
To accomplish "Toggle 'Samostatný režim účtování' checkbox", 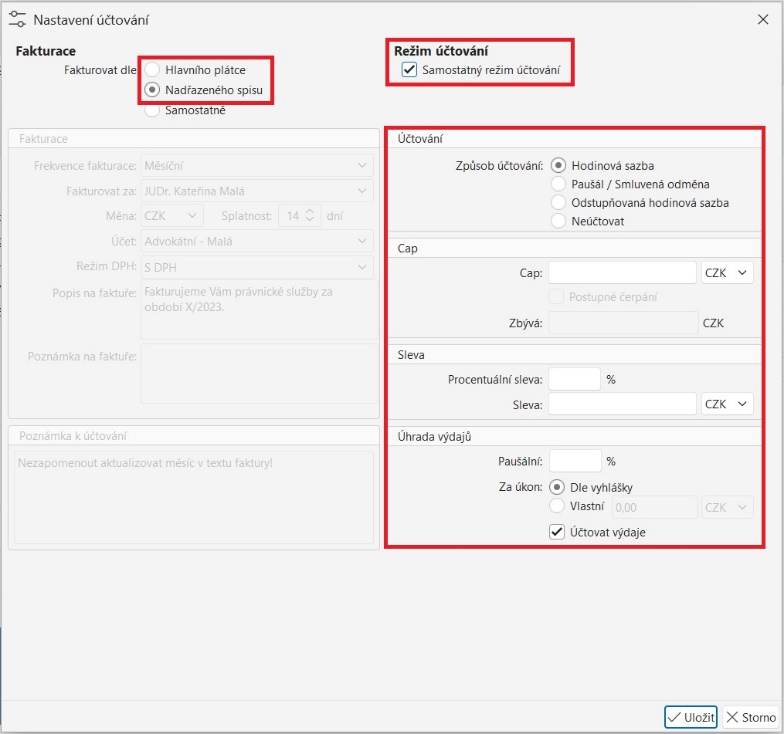I will pyautogui.click(x=408, y=70).
